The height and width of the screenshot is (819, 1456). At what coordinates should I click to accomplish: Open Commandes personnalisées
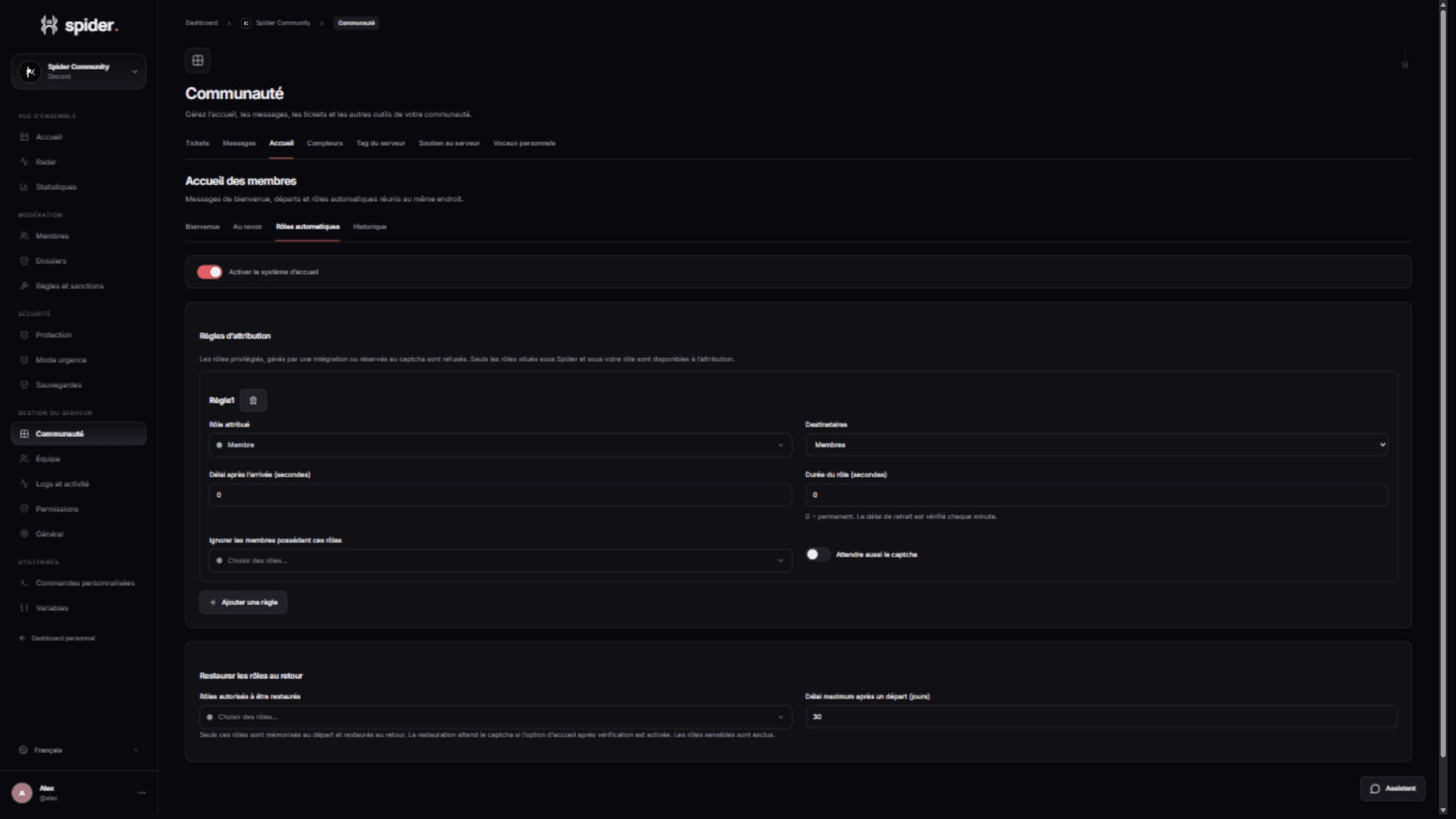point(78,583)
